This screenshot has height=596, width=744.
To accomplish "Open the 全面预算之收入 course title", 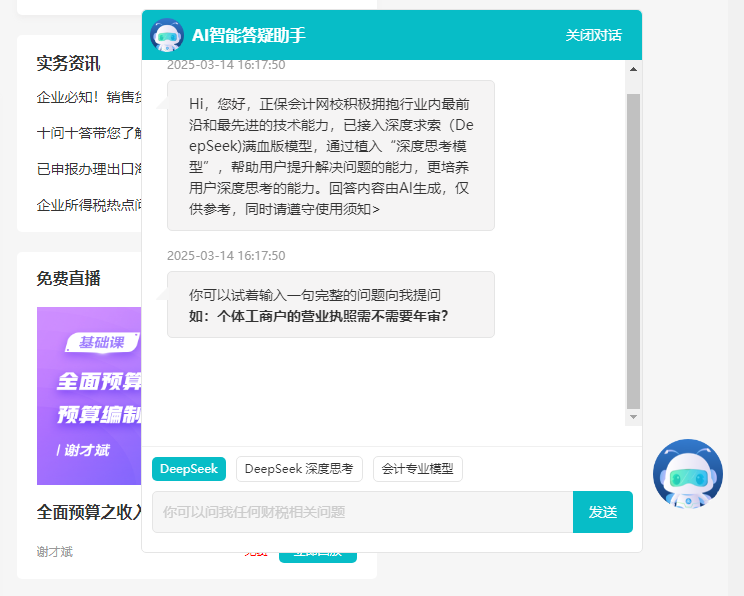I will [89, 512].
